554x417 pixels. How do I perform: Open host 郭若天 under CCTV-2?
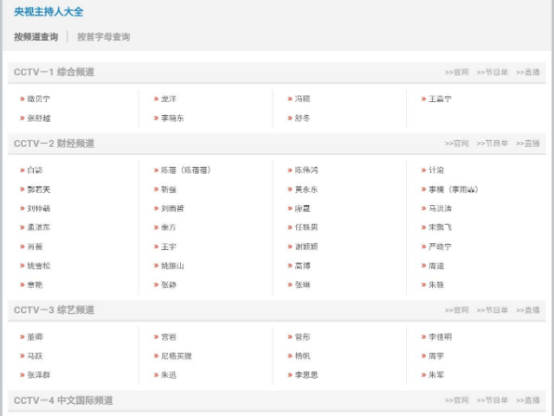pyautogui.click(x=39, y=190)
